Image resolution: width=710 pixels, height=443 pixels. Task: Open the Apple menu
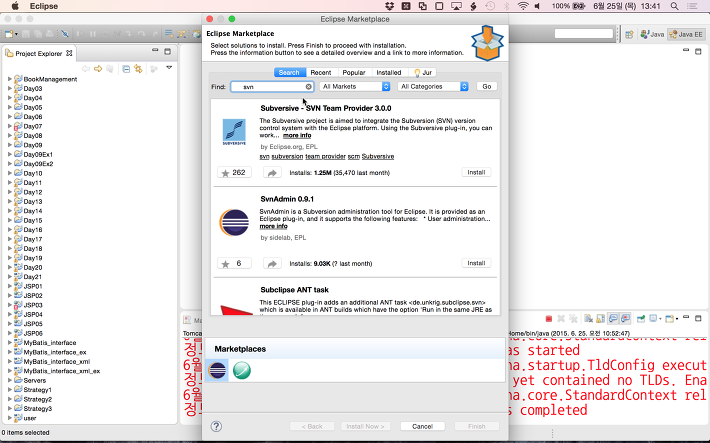click(x=15, y=6)
